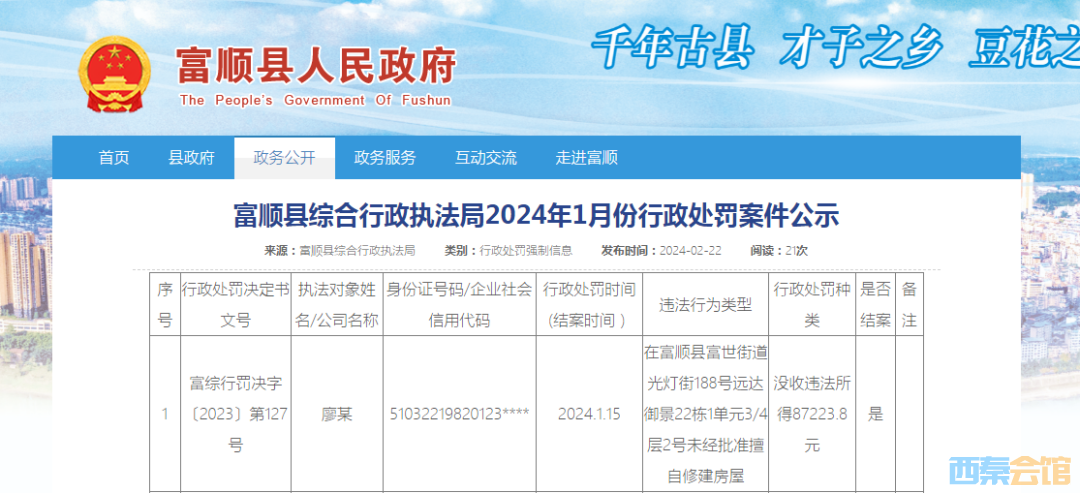1080x493 pixels.
Task: Select the 没收违法所得87223.8元 cell
Action: click(812, 414)
